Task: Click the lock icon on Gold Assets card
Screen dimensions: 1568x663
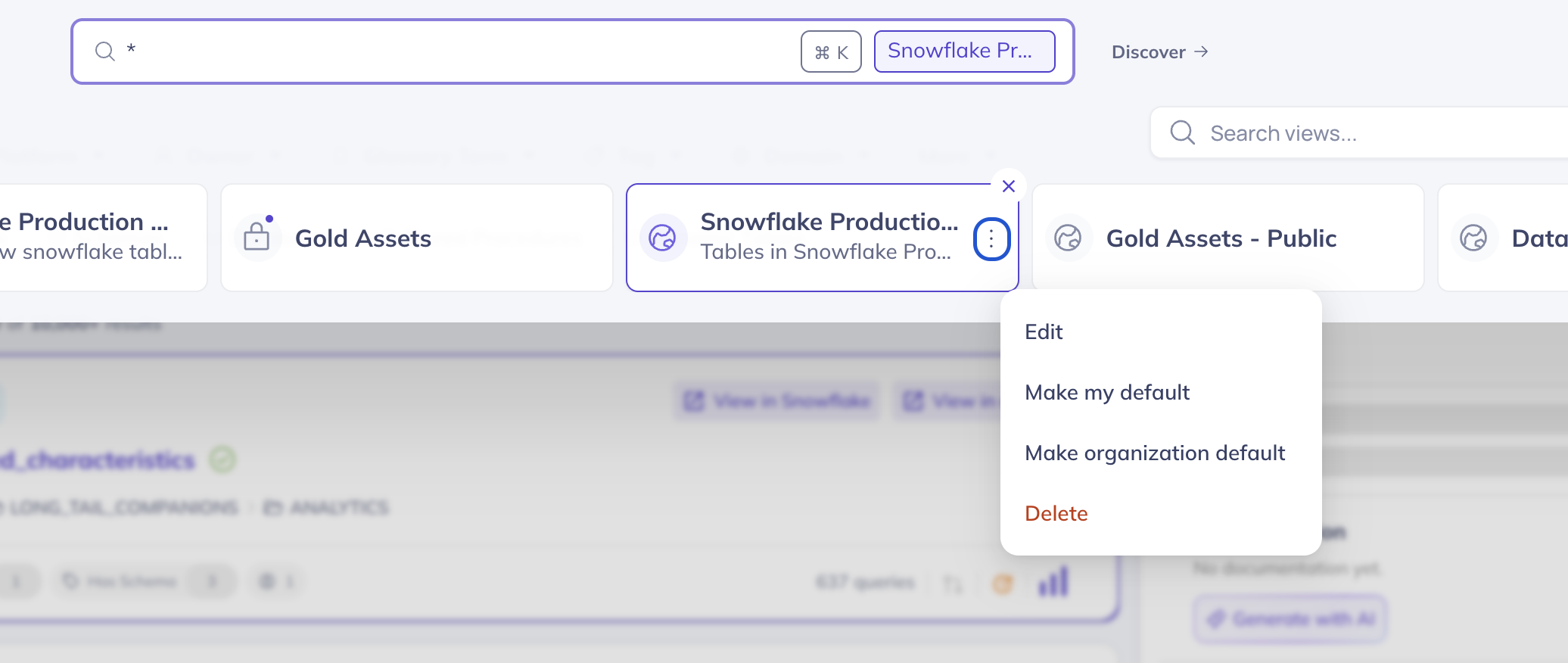Action: click(x=257, y=236)
